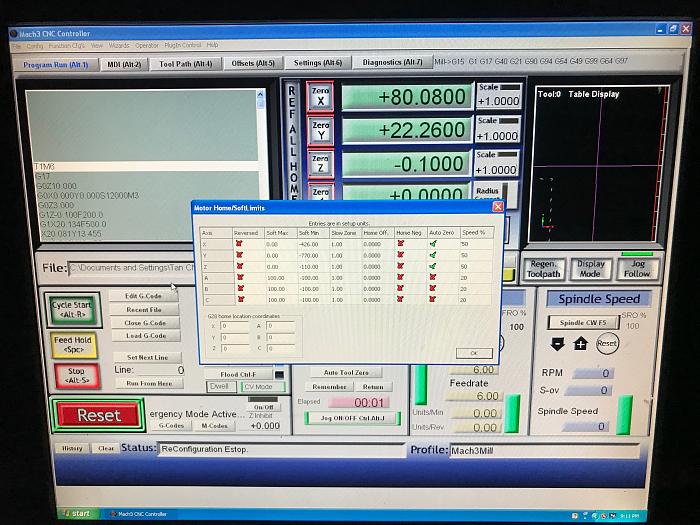Click the big red Reset button
700x525 pixels.
click(x=99, y=415)
